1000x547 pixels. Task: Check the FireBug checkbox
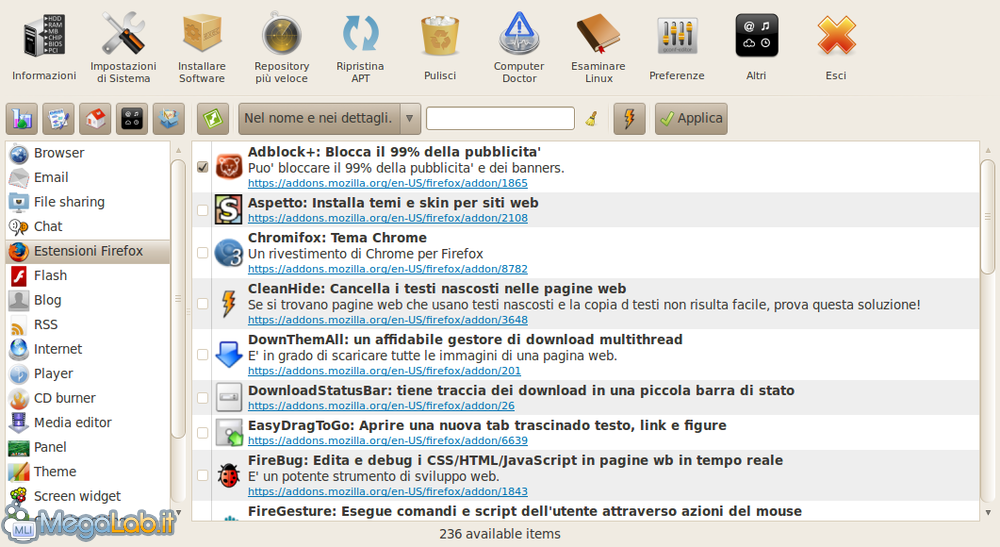pos(203,476)
